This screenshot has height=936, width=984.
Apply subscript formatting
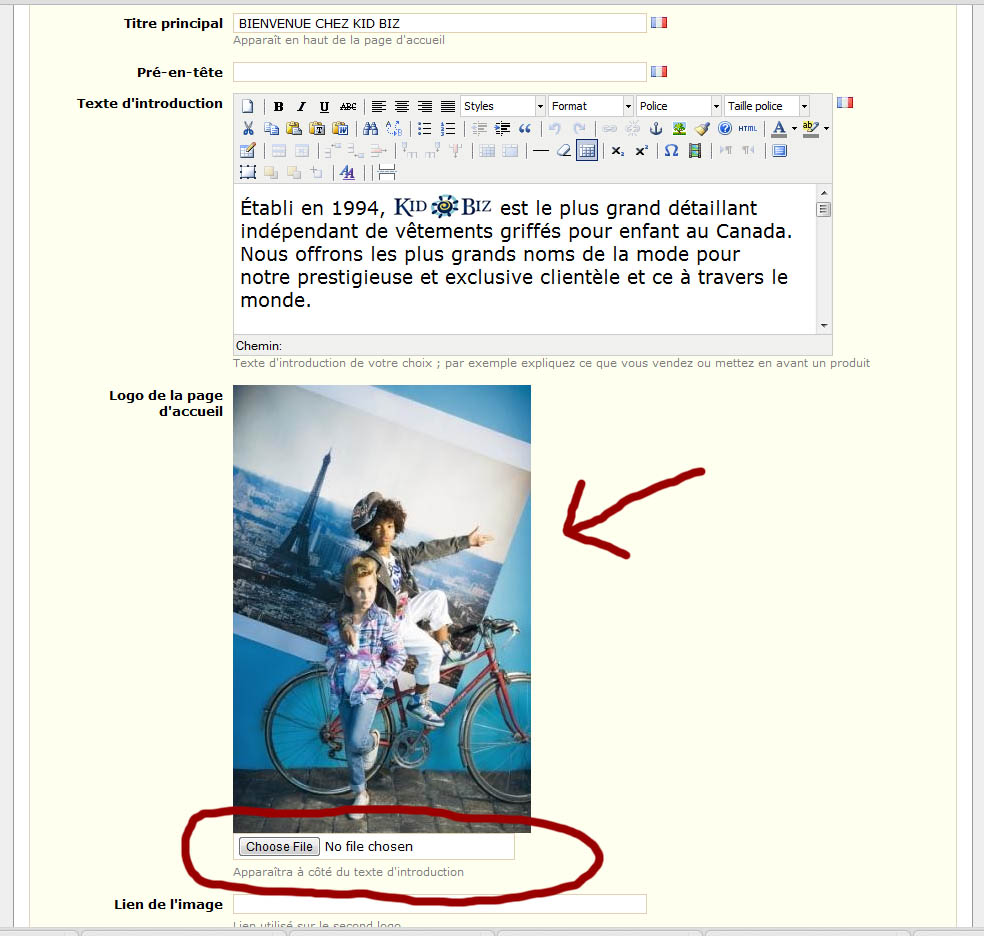[618, 151]
